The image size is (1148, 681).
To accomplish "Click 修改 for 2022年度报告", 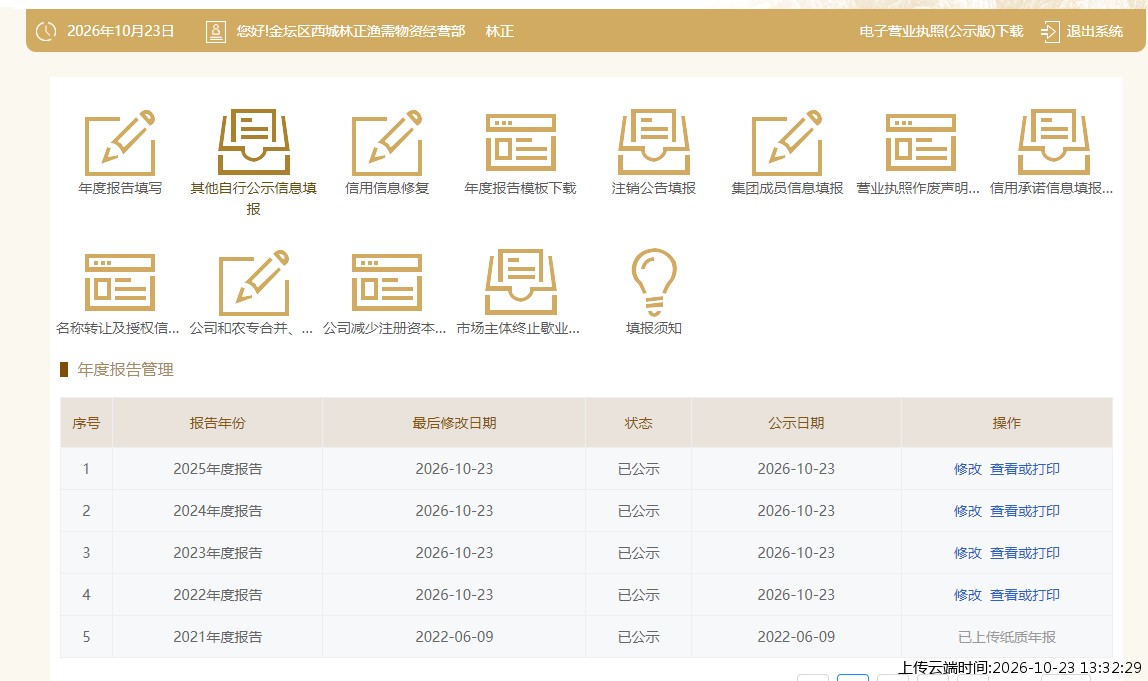I will tap(967, 595).
